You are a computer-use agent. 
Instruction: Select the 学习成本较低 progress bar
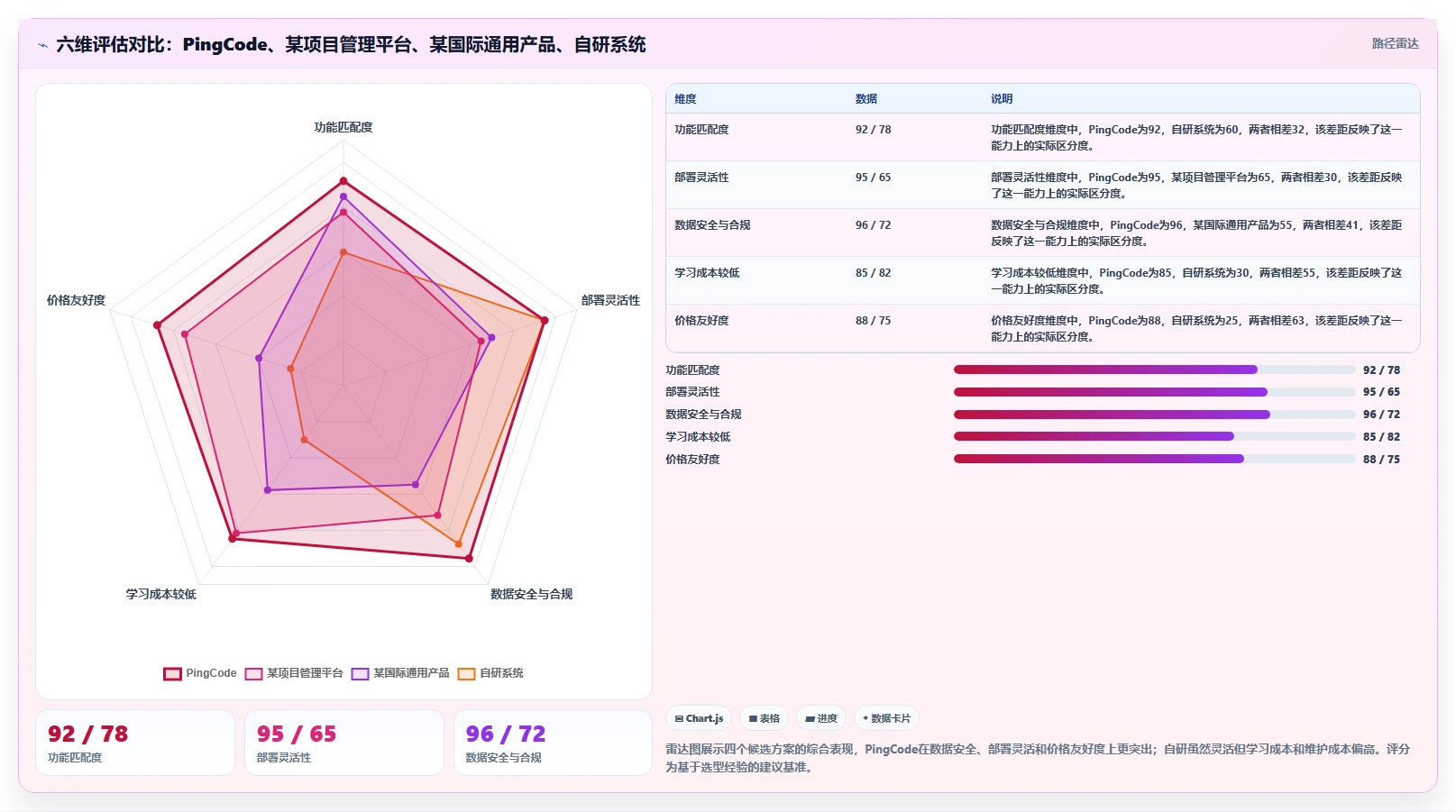(1154, 436)
